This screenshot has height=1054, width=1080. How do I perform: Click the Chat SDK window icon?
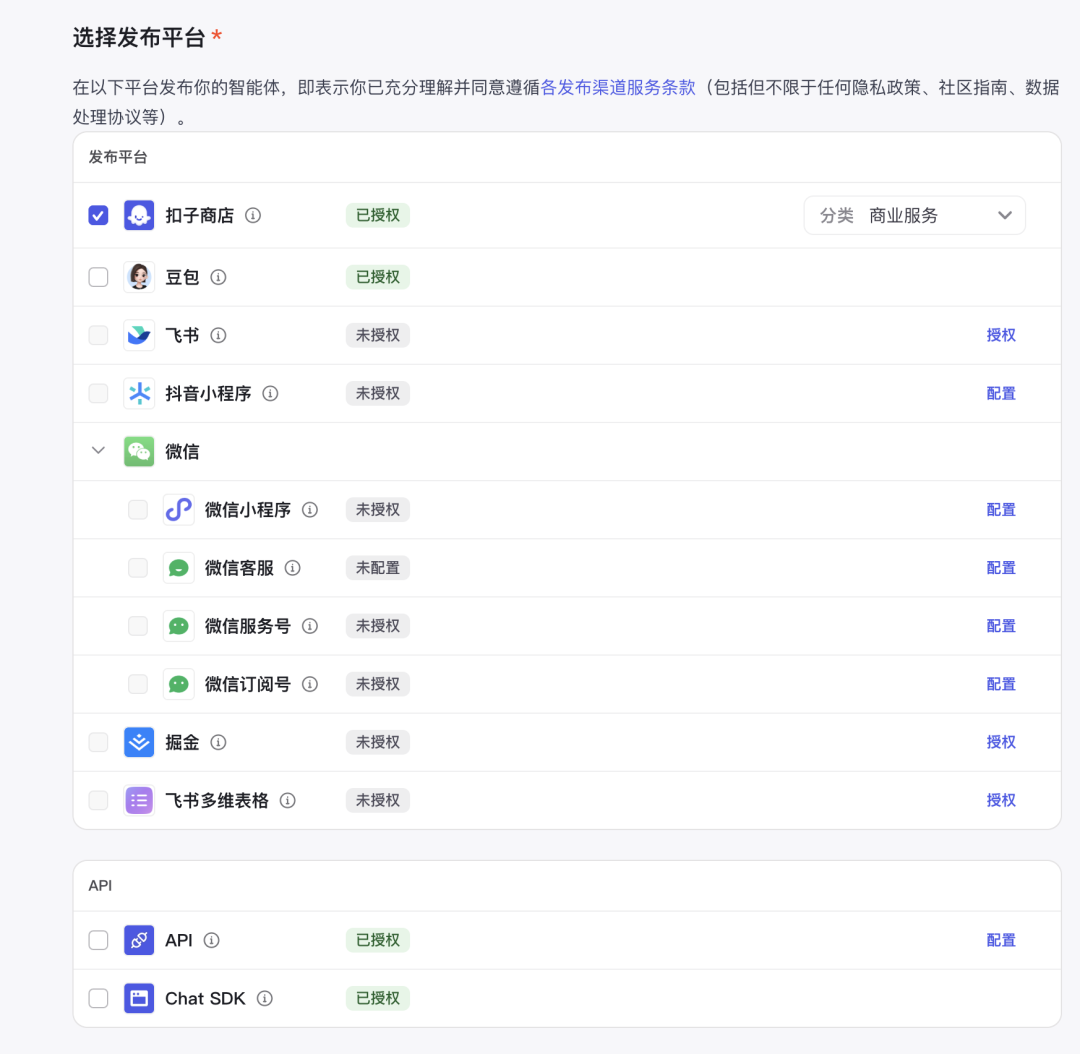138,998
